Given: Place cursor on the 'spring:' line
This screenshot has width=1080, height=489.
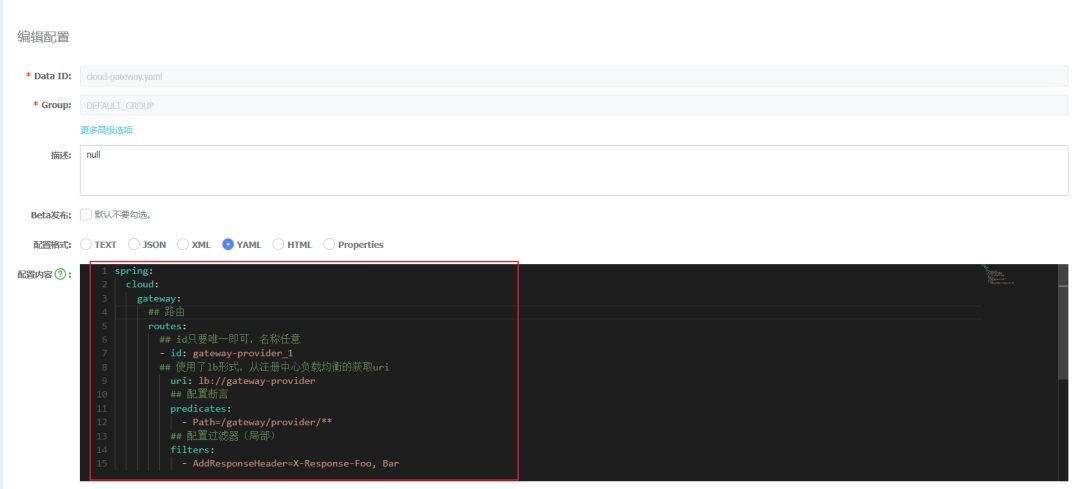Looking at the screenshot, I should click(x=134, y=271).
